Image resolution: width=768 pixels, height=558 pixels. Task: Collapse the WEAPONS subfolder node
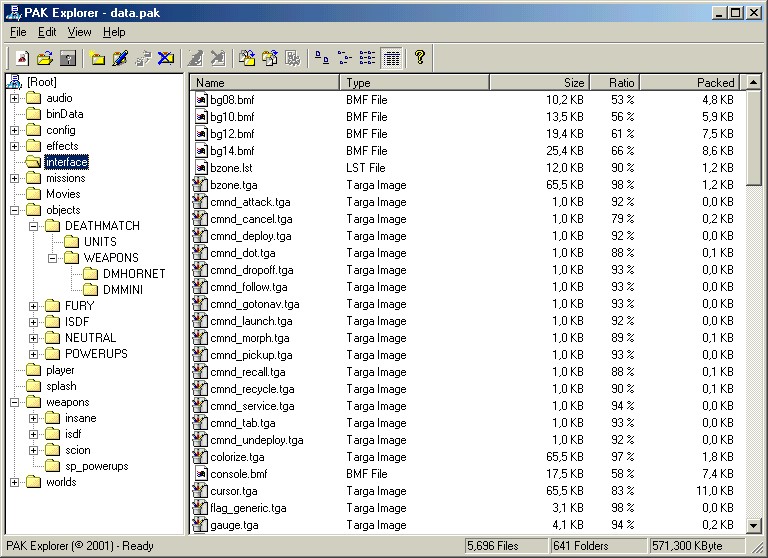click(x=52, y=258)
